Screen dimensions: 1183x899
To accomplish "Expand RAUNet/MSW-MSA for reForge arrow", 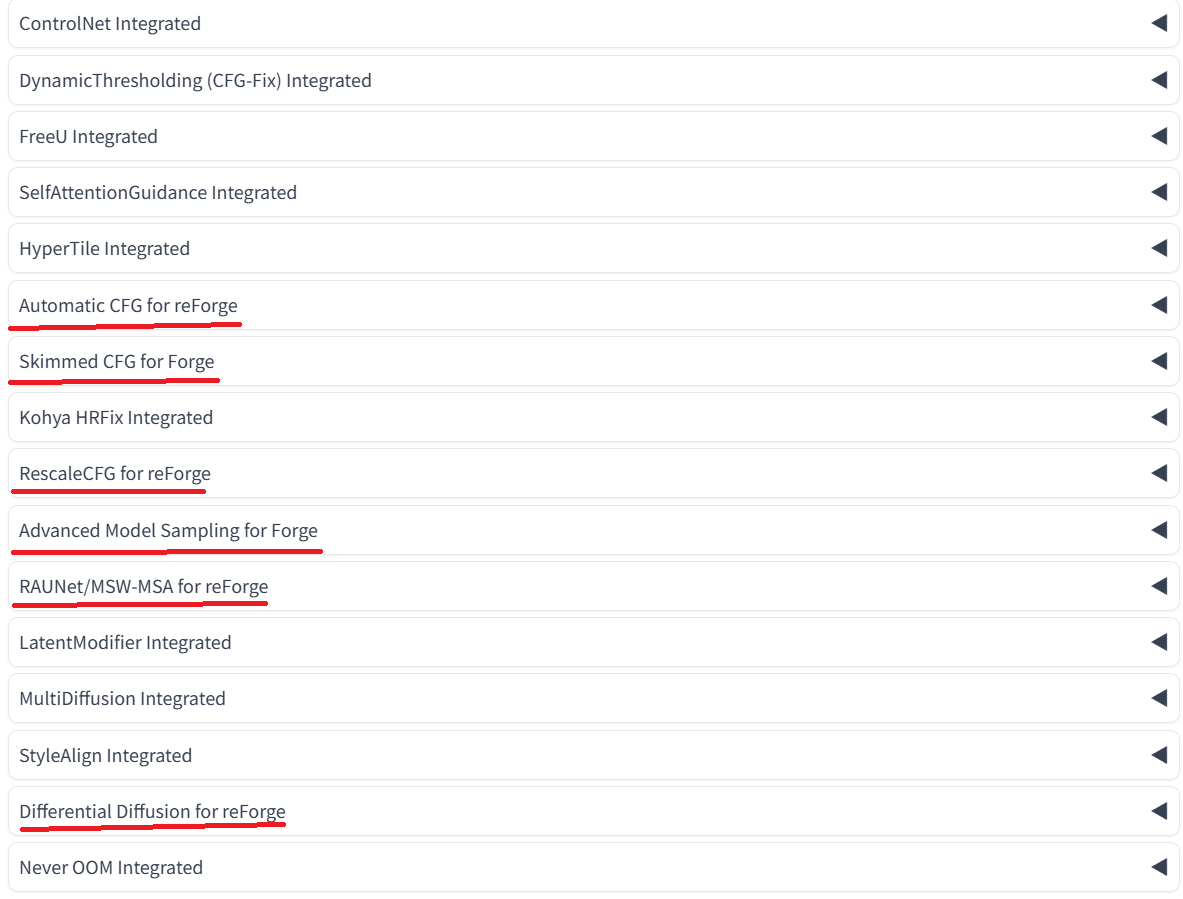I will pos(1159,586).
